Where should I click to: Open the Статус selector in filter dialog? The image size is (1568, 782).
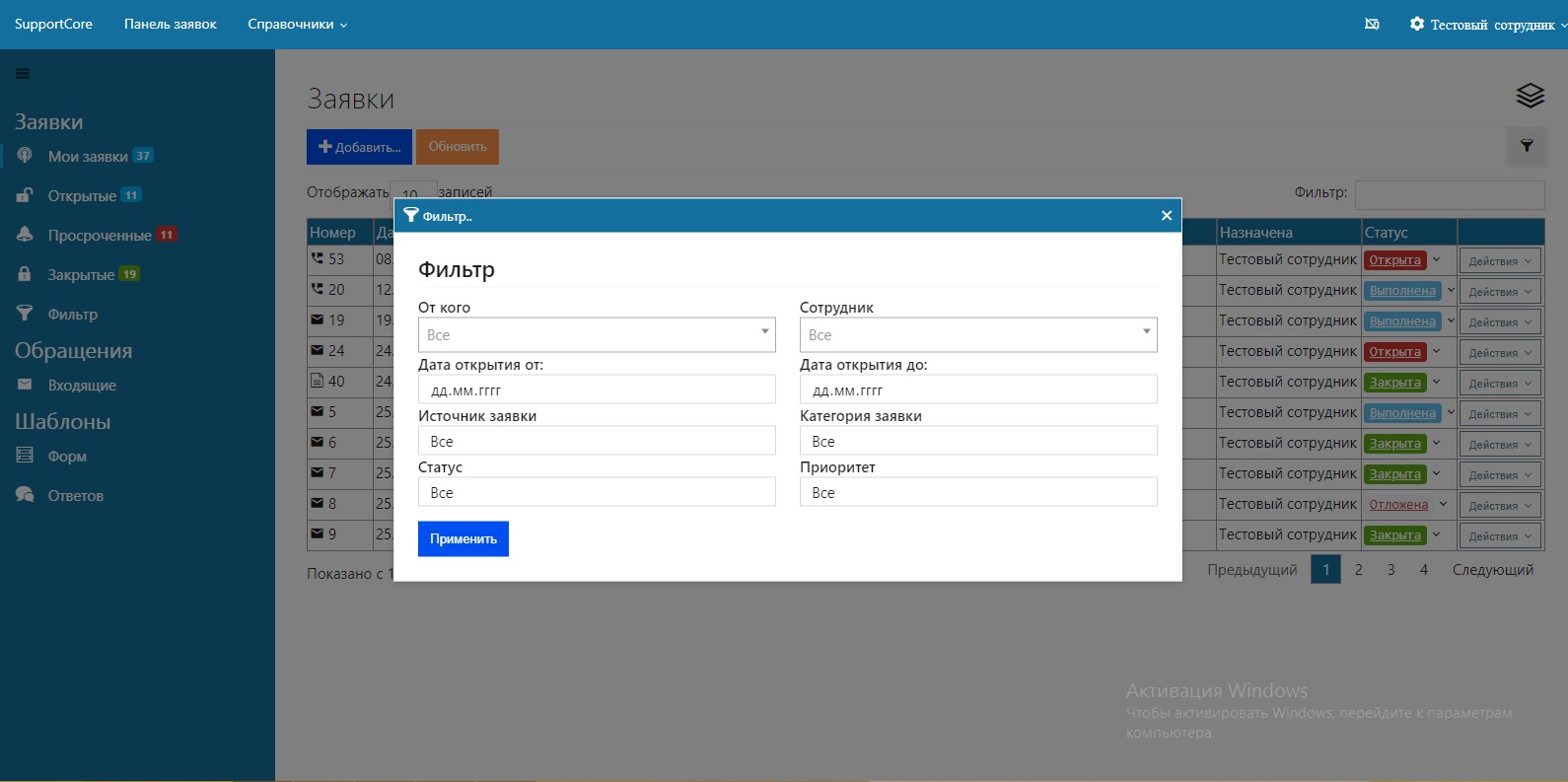[597, 492]
